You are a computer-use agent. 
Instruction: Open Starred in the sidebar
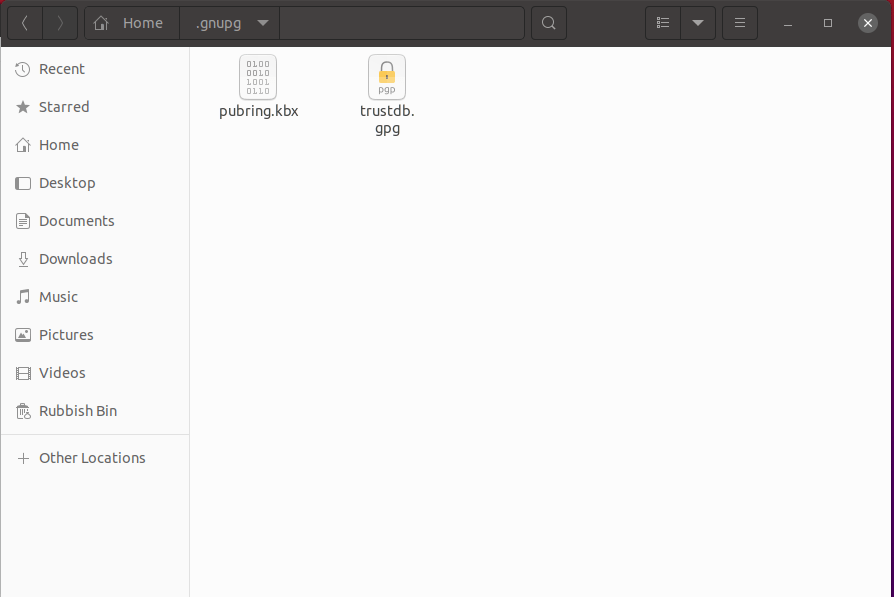point(63,107)
